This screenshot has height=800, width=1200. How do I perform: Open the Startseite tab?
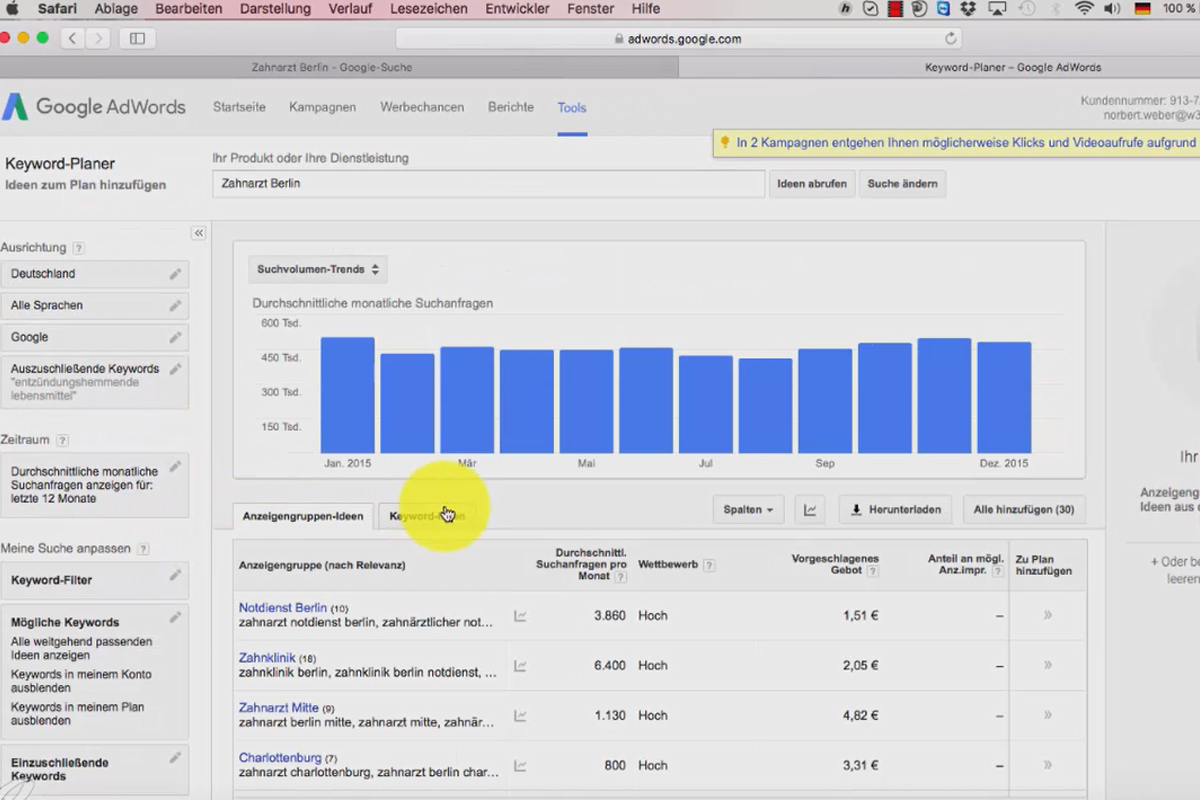[239, 107]
